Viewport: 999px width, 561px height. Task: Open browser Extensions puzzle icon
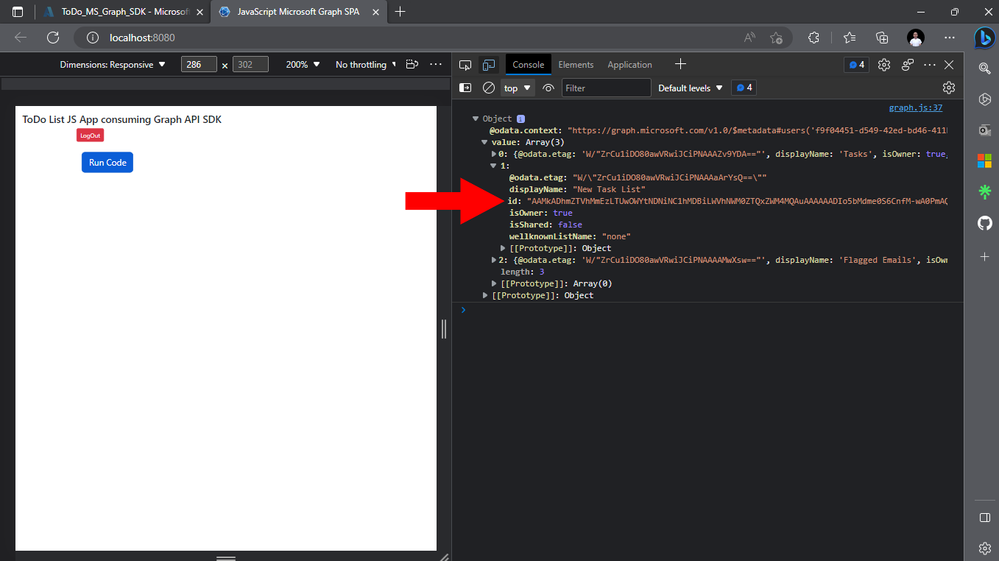(814, 38)
